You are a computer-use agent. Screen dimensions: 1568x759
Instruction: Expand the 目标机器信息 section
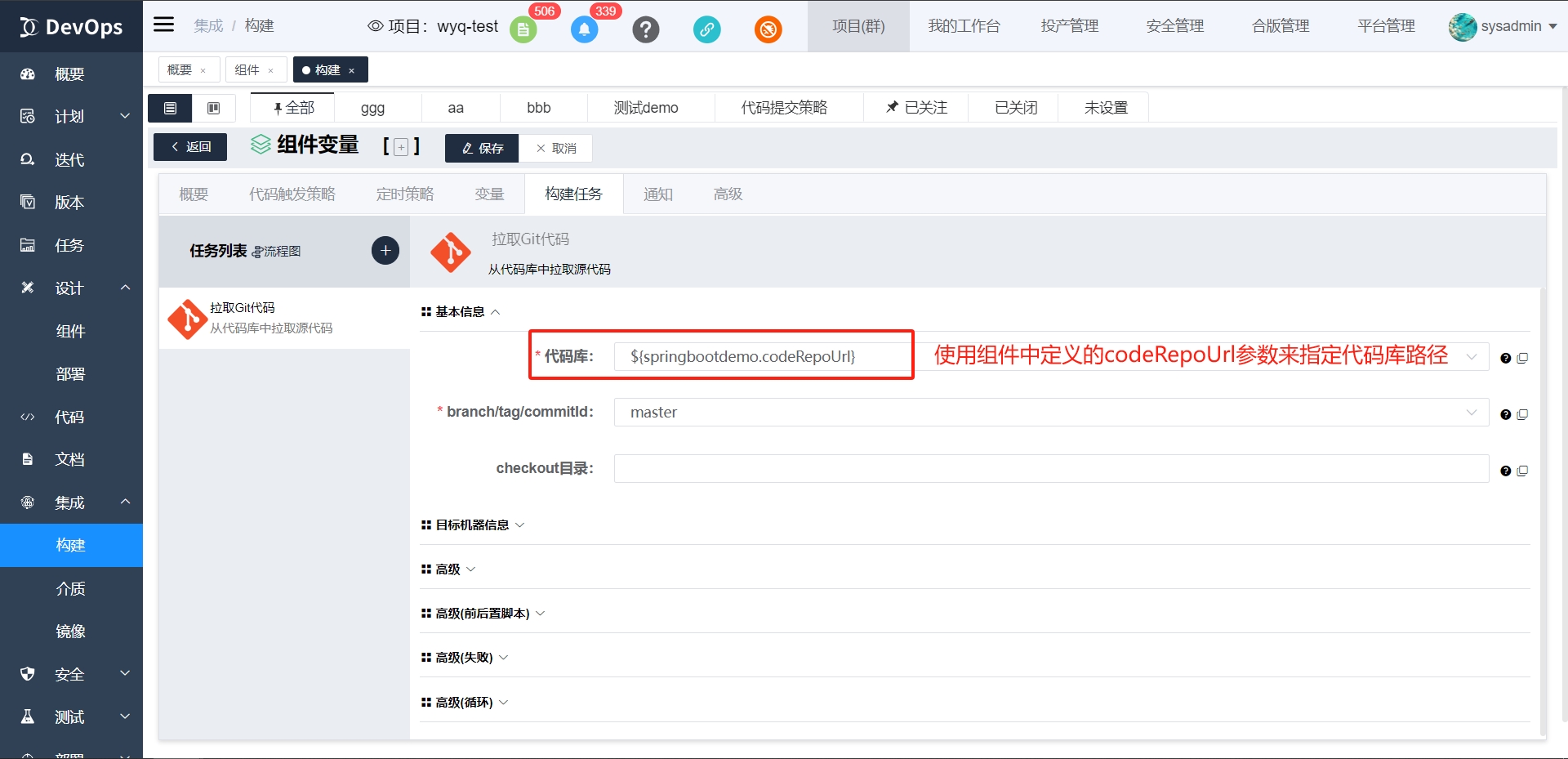[x=472, y=525]
